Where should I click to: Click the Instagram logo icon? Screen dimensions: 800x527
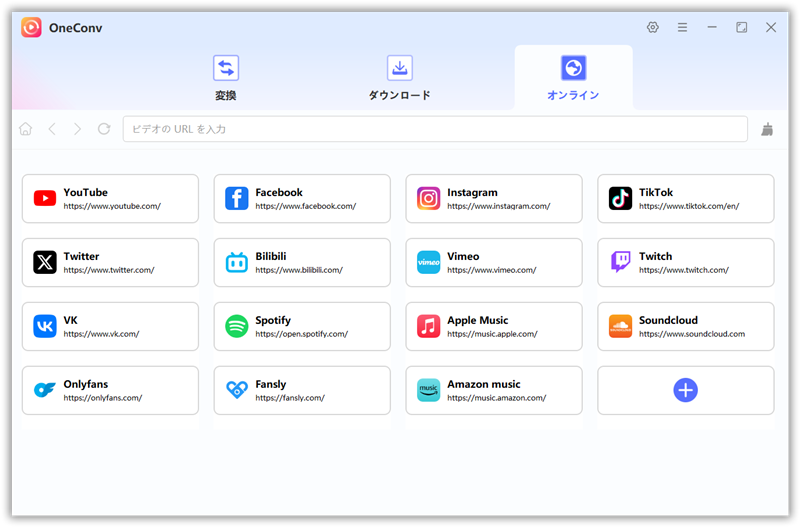click(x=429, y=198)
